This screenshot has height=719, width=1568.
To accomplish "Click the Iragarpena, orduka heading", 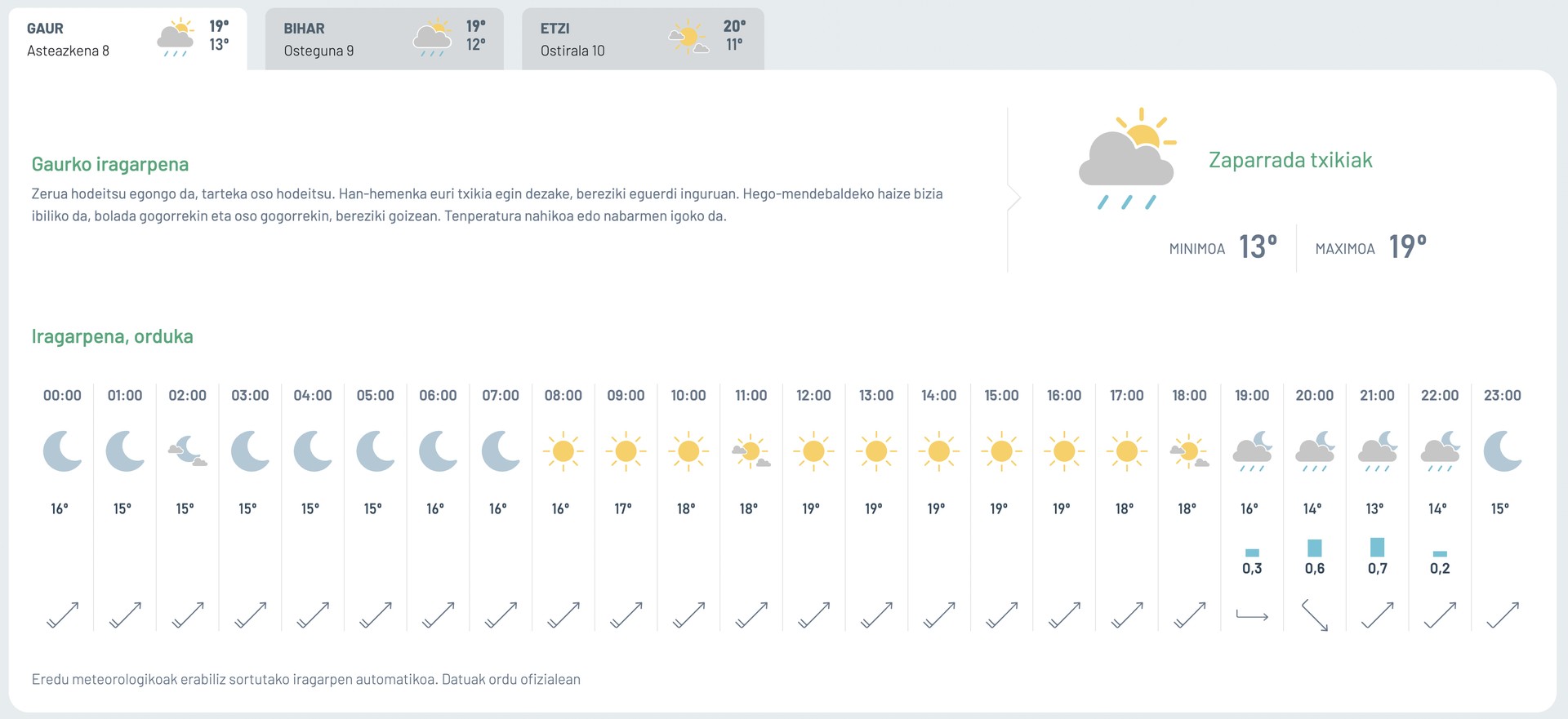I will (x=113, y=336).
